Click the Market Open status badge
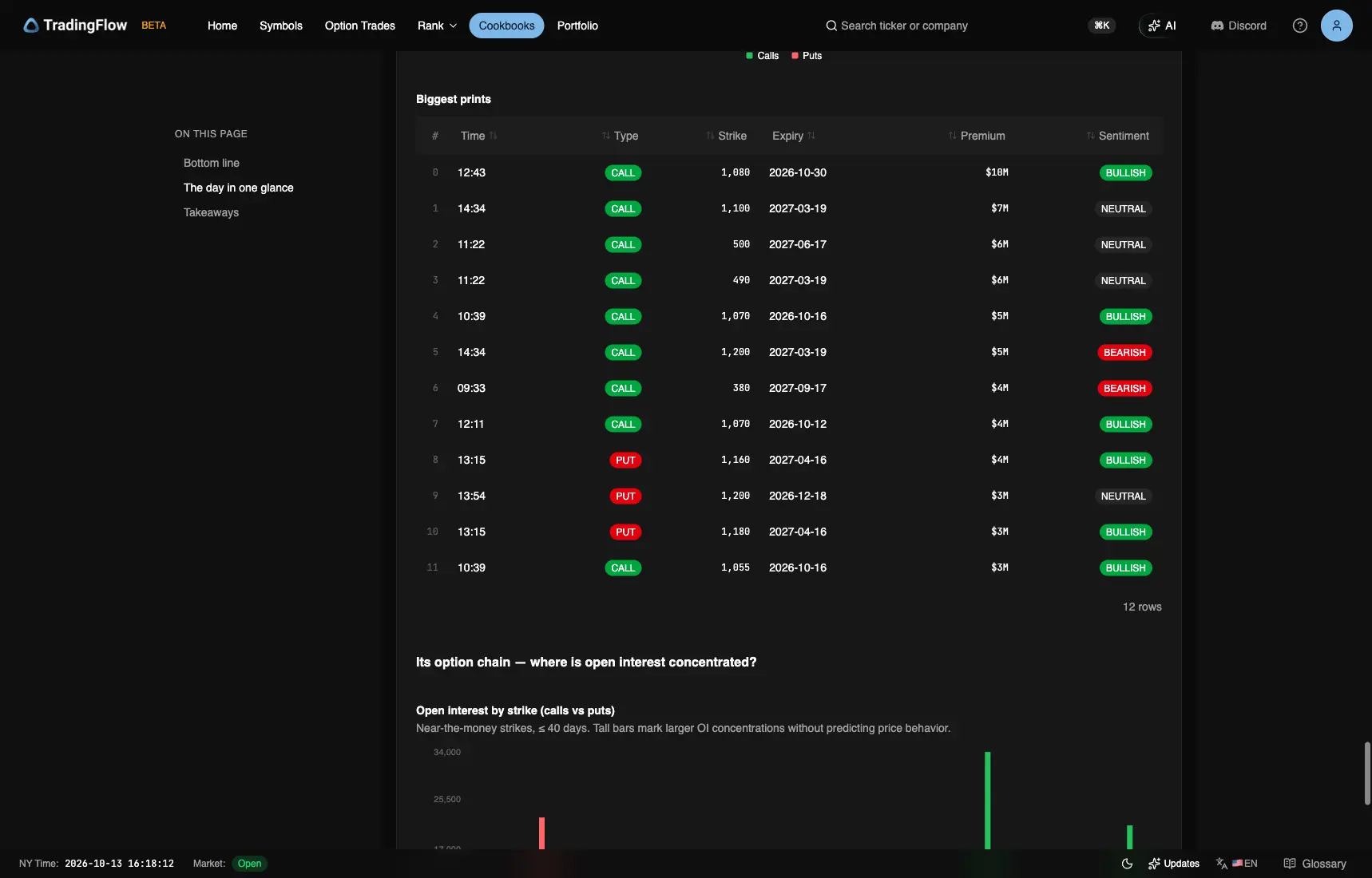This screenshot has width=1372, height=878. 249,864
